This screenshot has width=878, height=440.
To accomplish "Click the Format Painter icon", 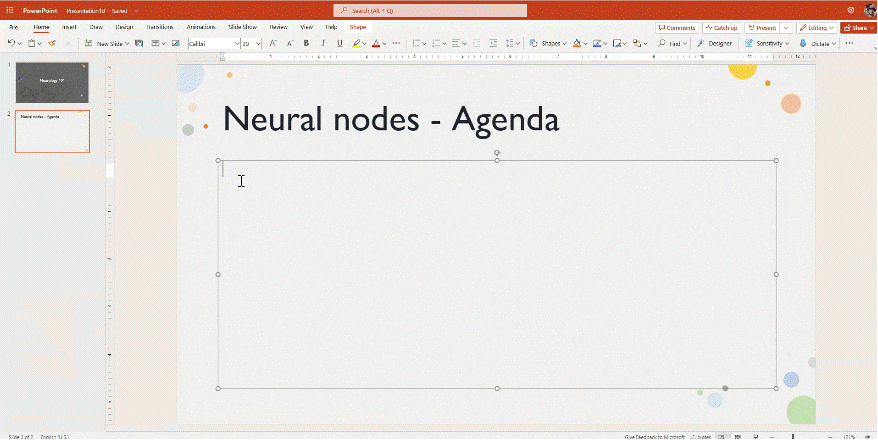I will [51, 44].
